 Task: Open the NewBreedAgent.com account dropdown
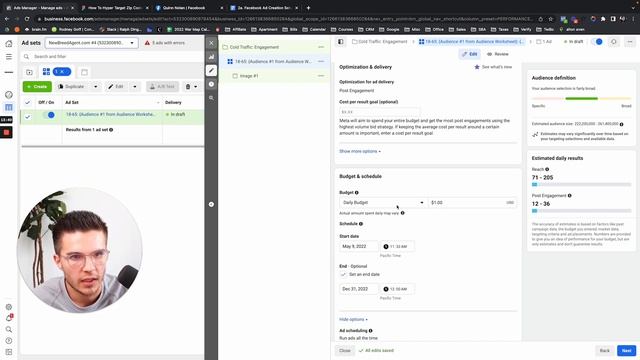click(91, 43)
